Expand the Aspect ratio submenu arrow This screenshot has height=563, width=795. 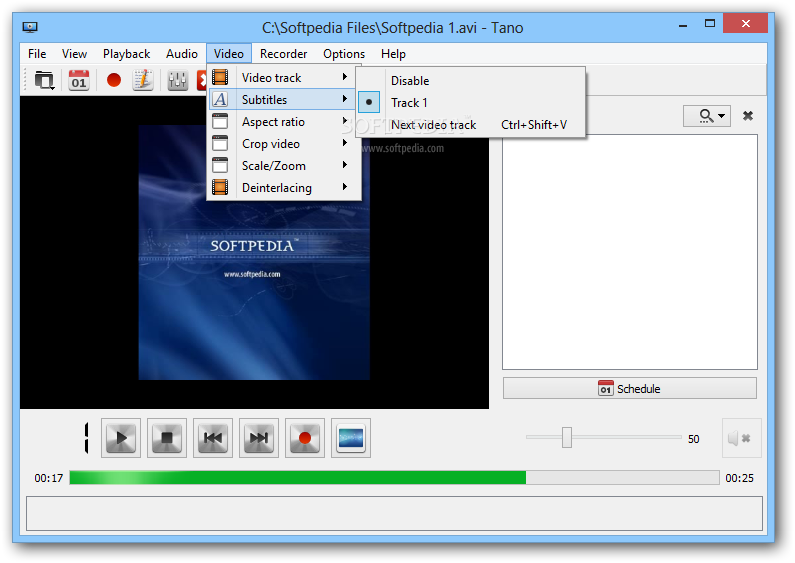pyautogui.click(x=345, y=121)
